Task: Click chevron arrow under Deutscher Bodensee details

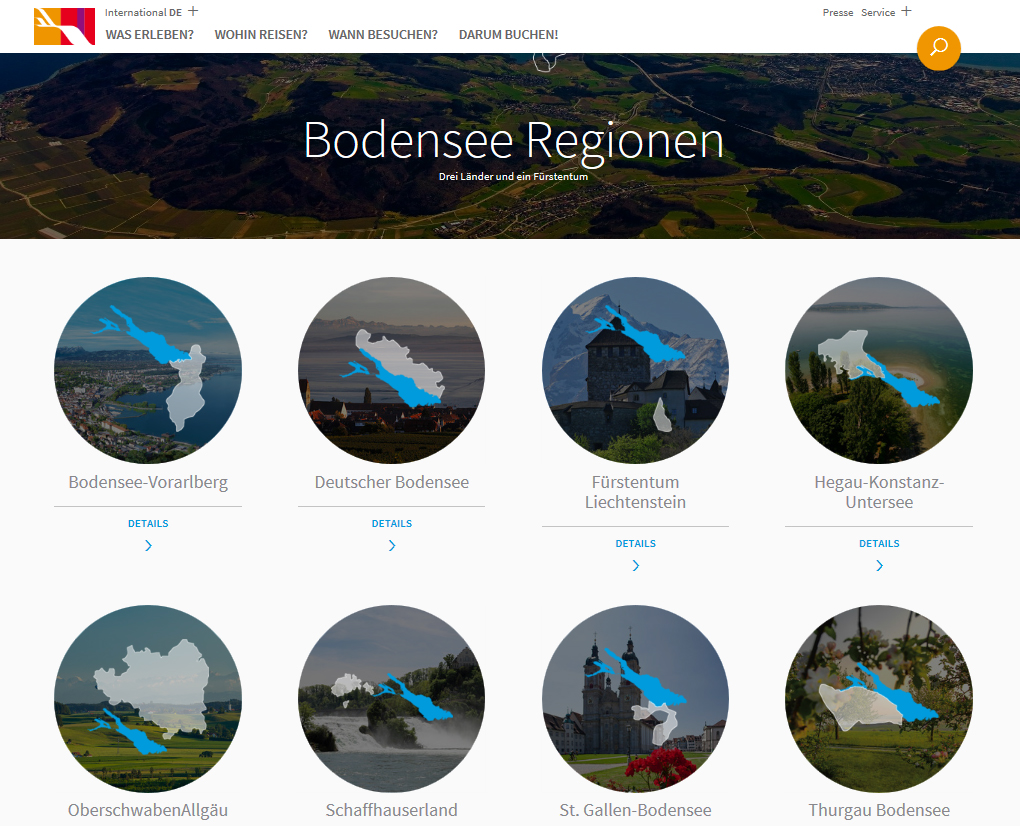Action: click(392, 546)
